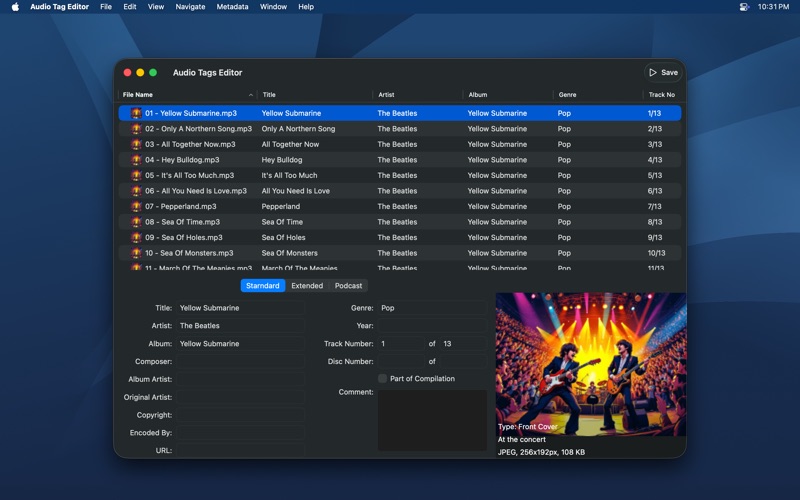The height and width of the screenshot is (500, 800).
Task: Open the File menu
Action: pyautogui.click(x=106, y=7)
